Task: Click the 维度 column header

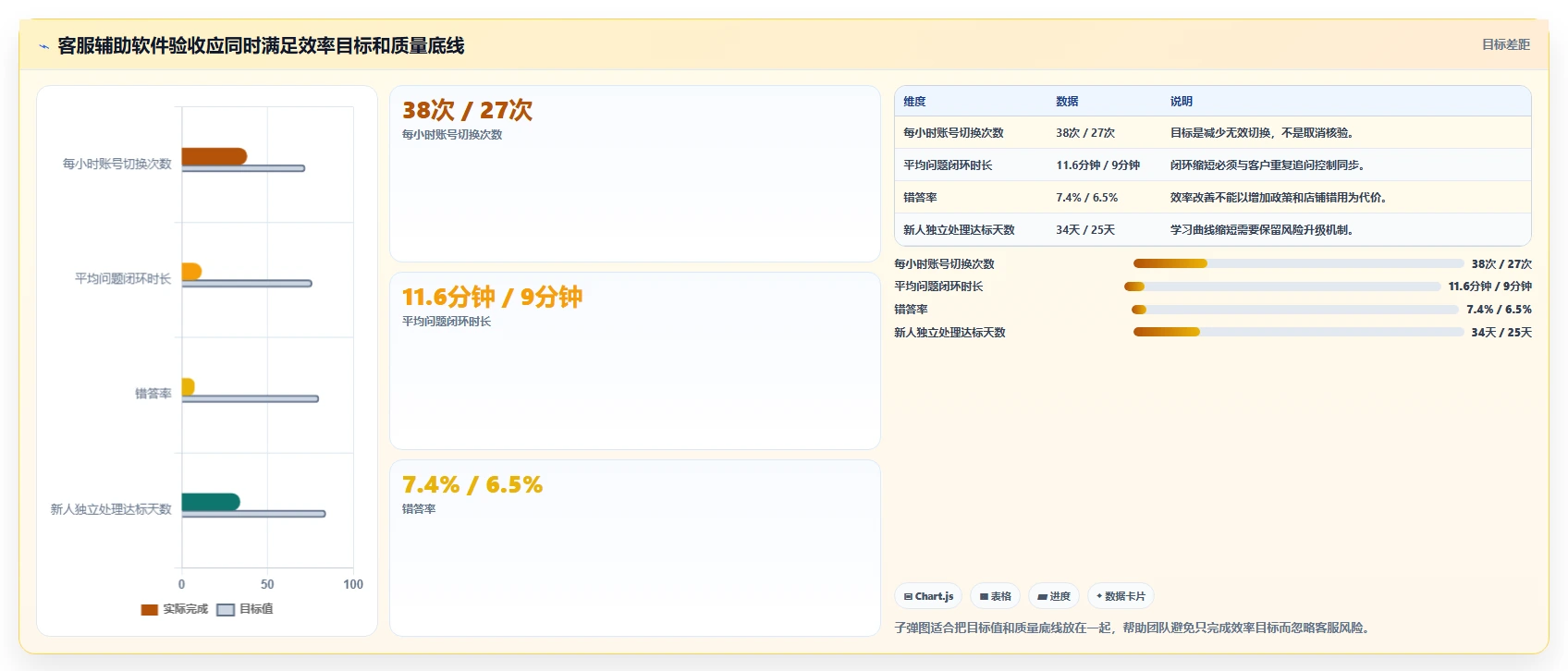Action: pyautogui.click(x=914, y=102)
